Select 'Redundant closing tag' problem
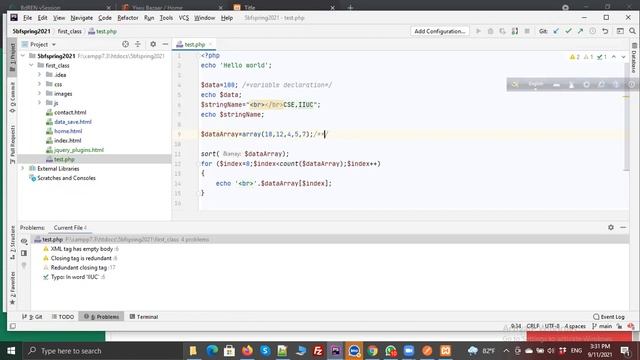The image size is (640, 360). pos(79,267)
